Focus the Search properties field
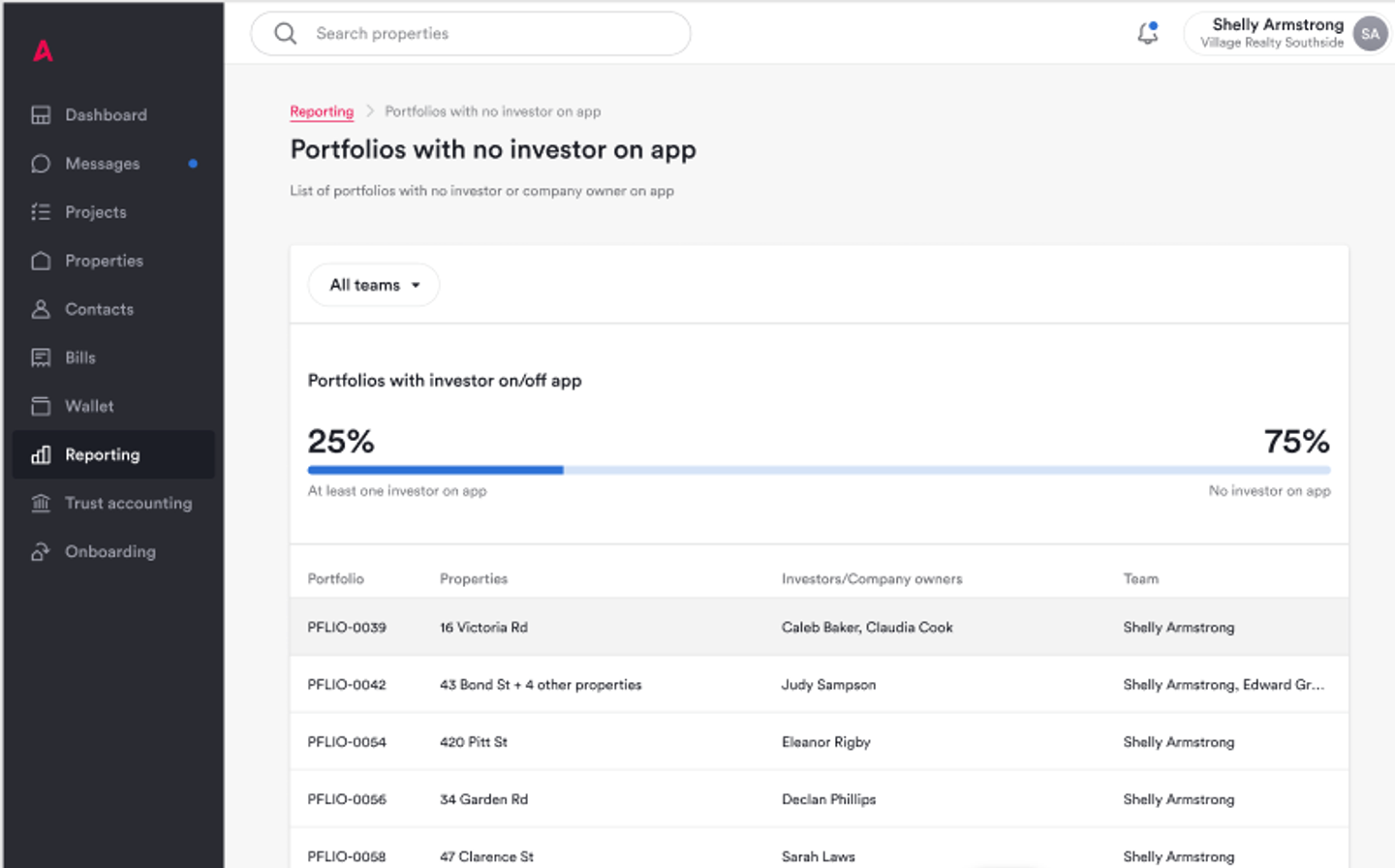The height and width of the screenshot is (868, 1395). [x=484, y=34]
